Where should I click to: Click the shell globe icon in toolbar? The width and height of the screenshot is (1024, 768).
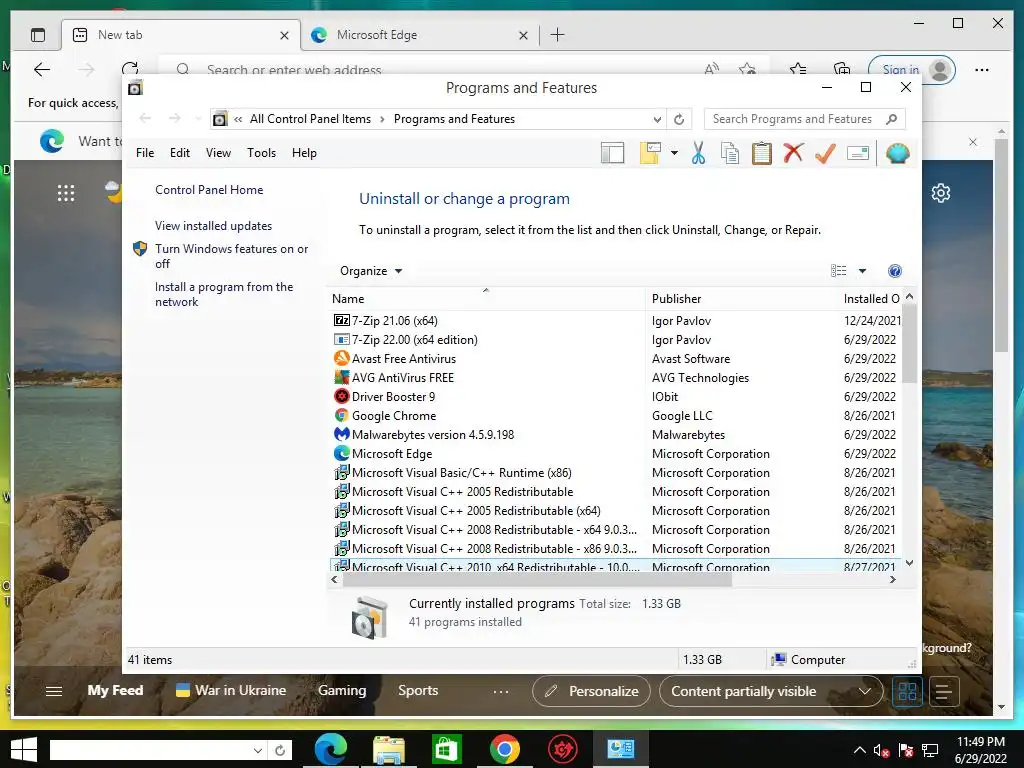click(x=898, y=153)
